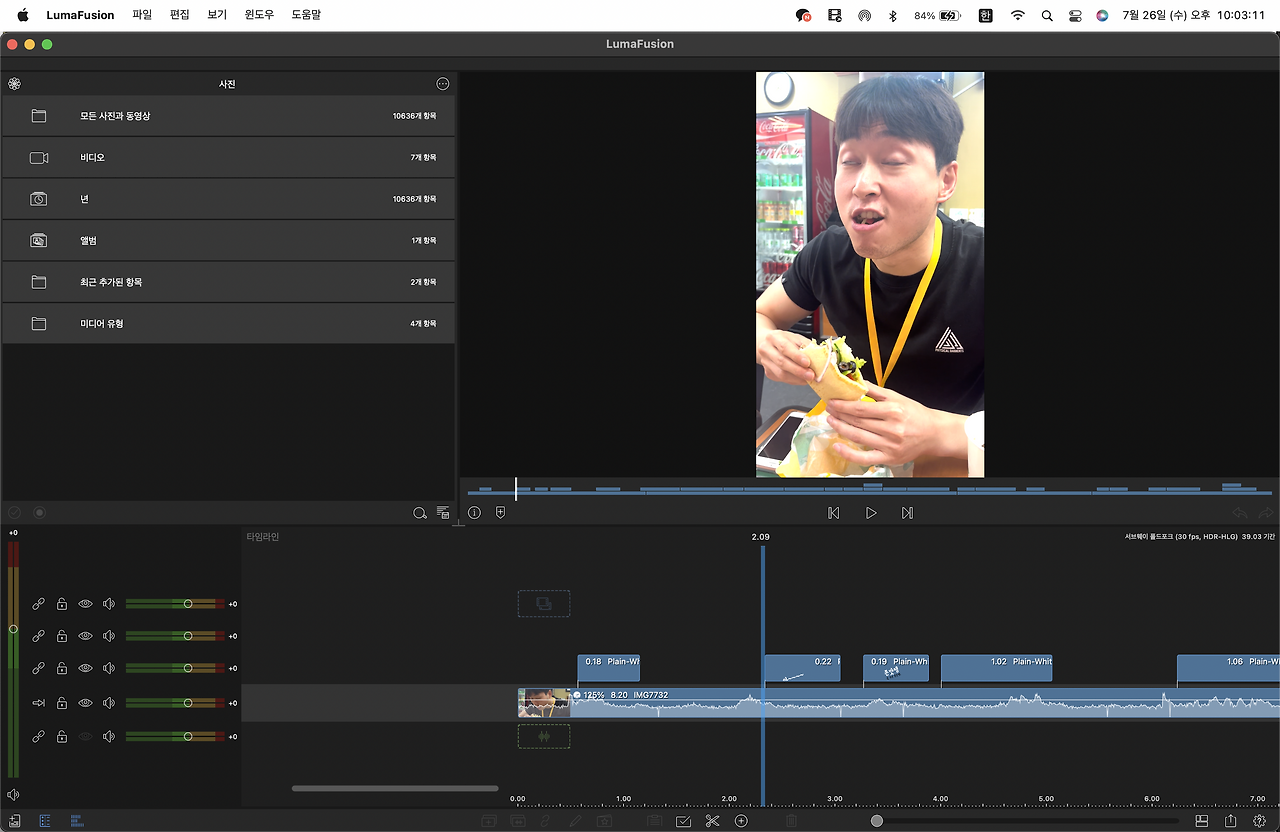
Task: Open the 모든 사진과 동영상 folder
Action: pyautogui.click(x=228, y=116)
